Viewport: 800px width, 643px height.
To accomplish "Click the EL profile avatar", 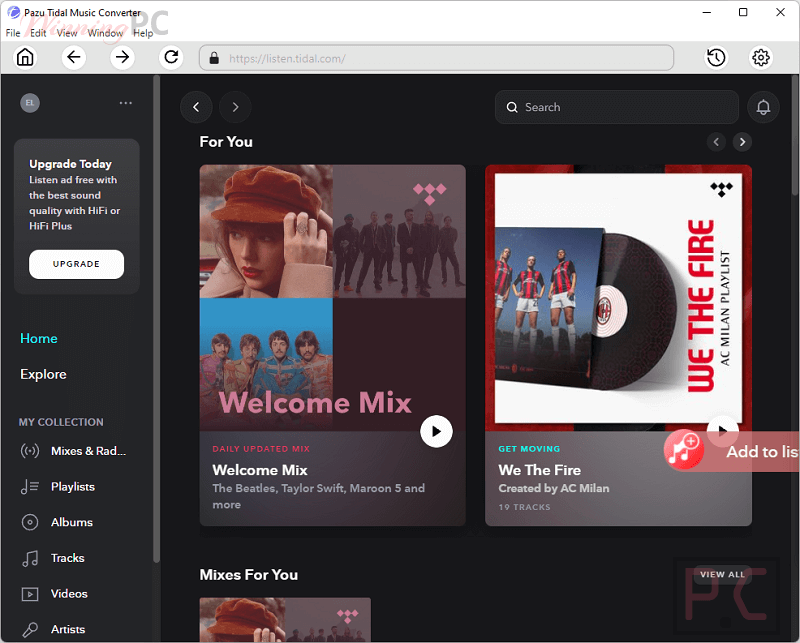I will 30,103.
